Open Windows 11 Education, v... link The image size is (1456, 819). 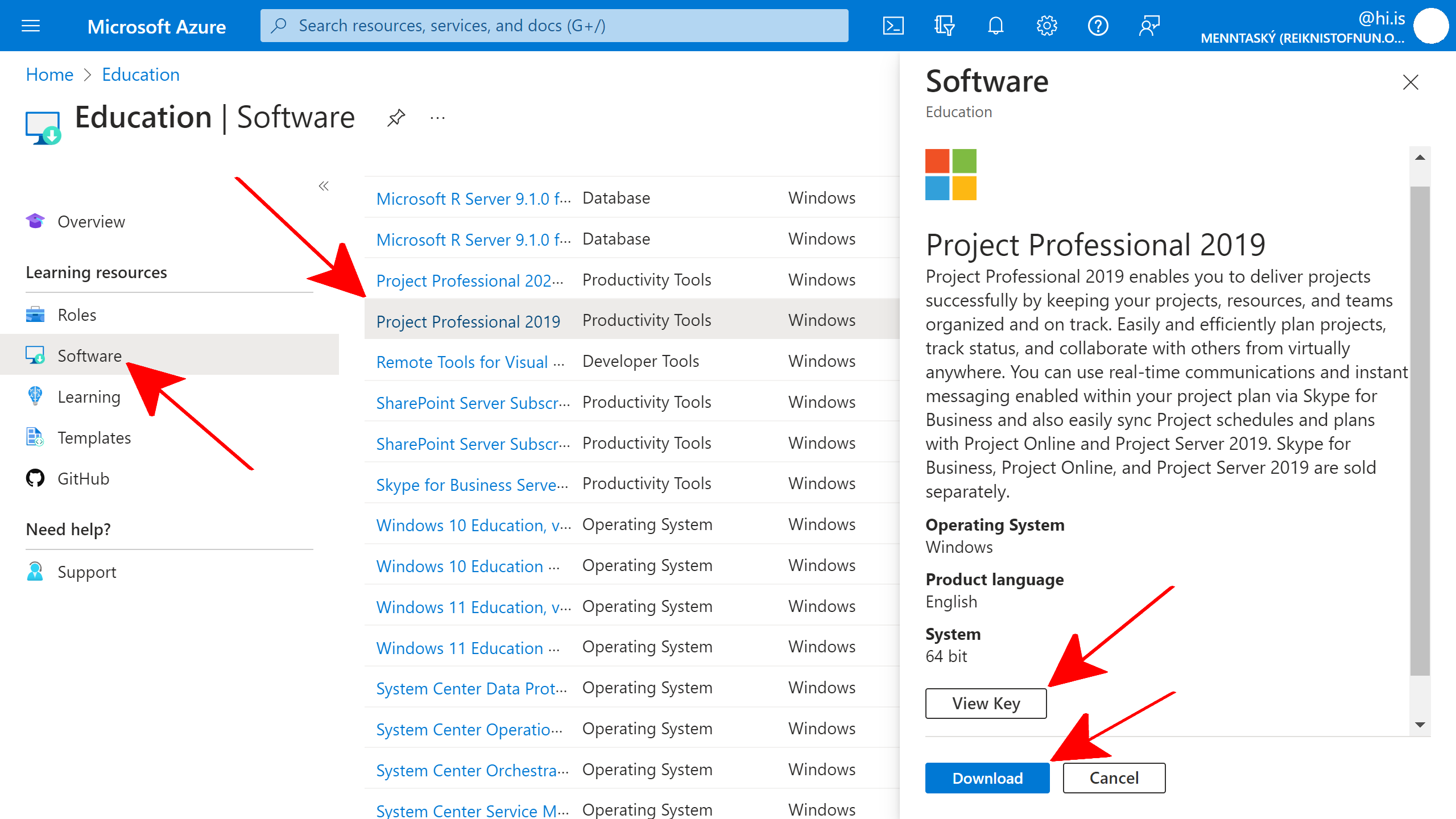(x=474, y=607)
